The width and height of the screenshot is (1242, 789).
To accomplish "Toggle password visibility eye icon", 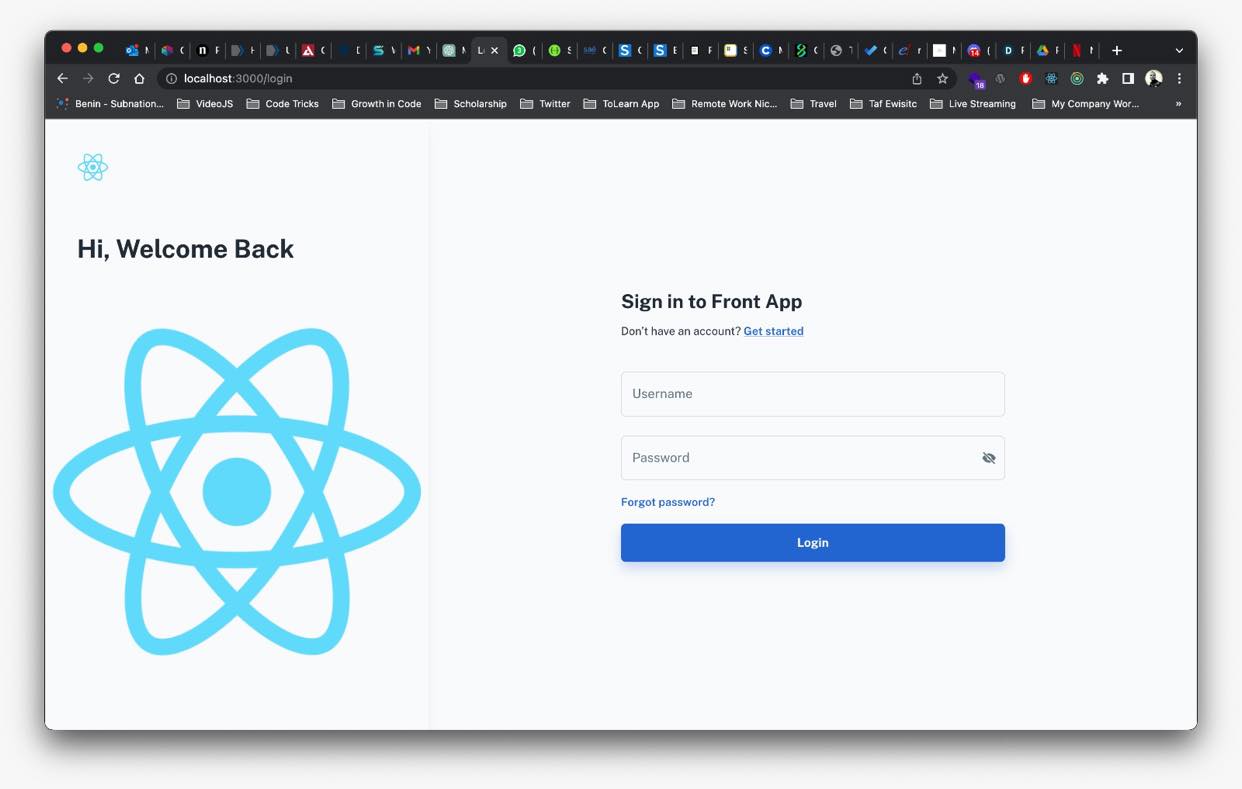I will click(988, 458).
